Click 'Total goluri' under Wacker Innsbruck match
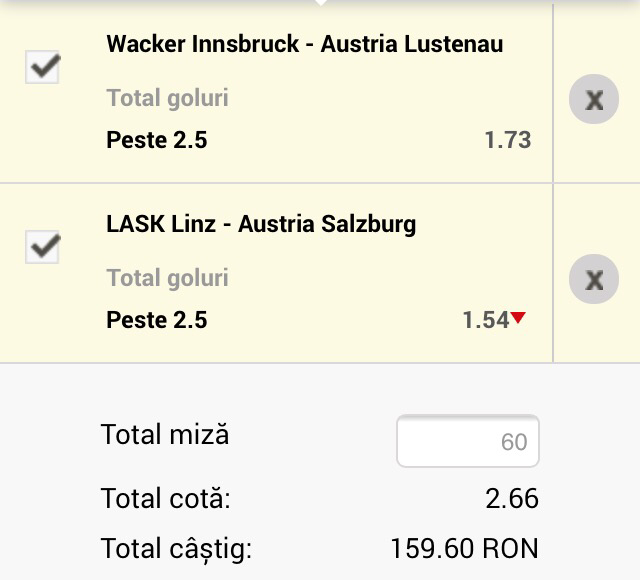This screenshot has width=640, height=580. pos(167,98)
